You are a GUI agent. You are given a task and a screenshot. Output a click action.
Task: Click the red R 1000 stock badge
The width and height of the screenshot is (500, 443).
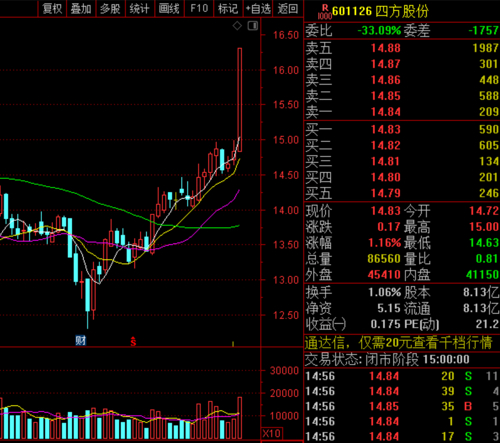click(x=325, y=12)
